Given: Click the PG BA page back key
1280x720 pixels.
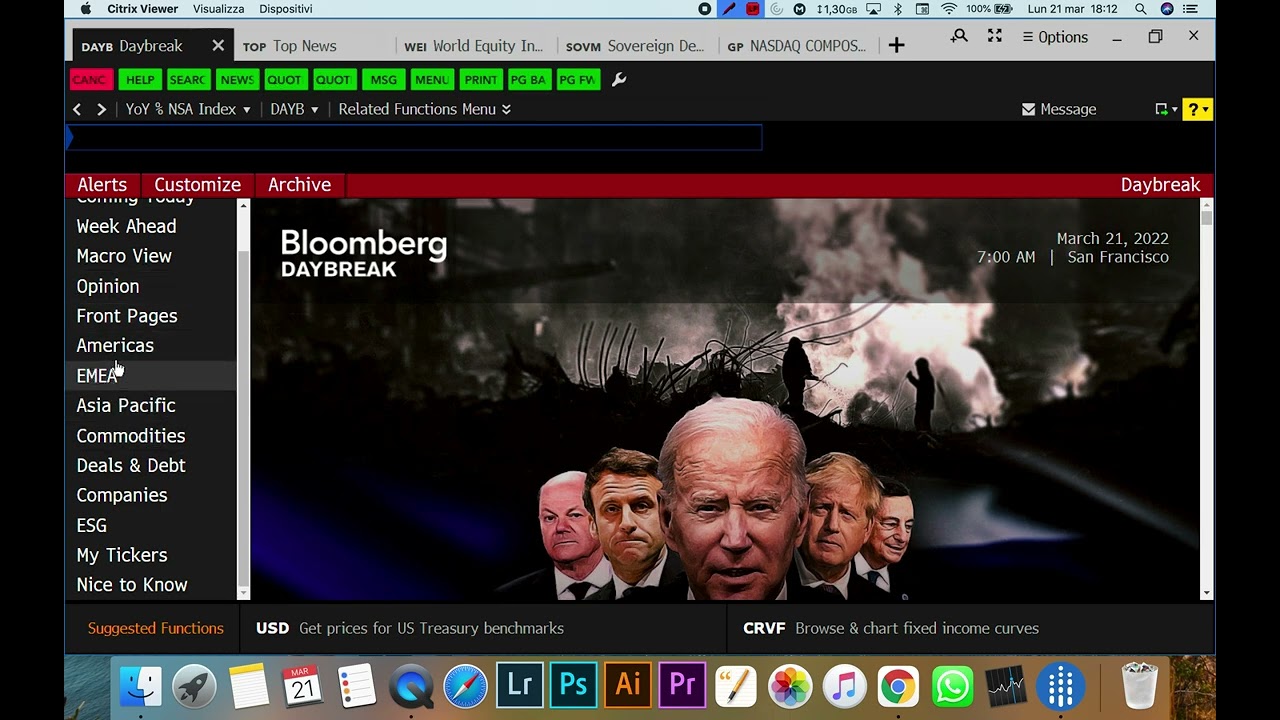Looking at the screenshot, I should coord(528,80).
